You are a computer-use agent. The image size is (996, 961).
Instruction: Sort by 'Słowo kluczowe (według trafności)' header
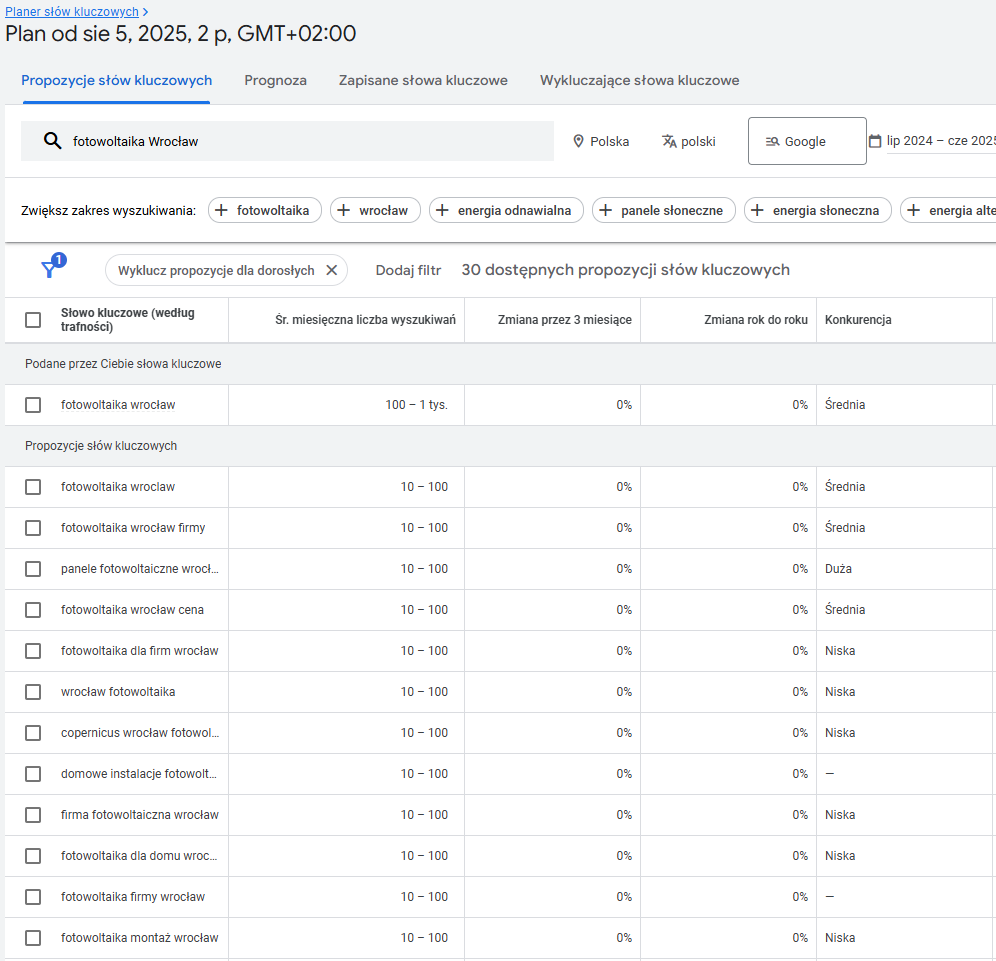tap(128, 319)
